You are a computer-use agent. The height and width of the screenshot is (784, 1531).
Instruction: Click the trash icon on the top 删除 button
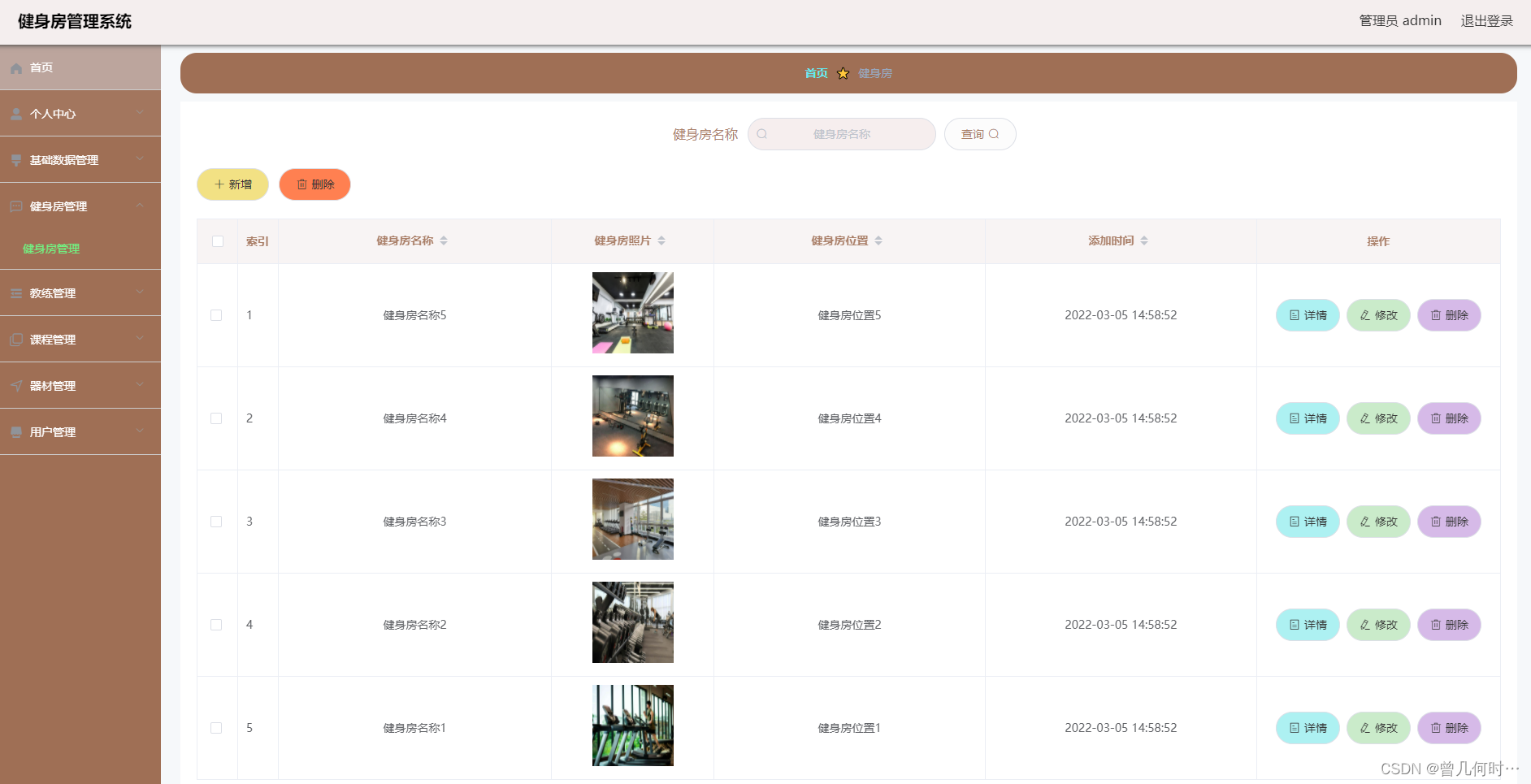tap(301, 184)
